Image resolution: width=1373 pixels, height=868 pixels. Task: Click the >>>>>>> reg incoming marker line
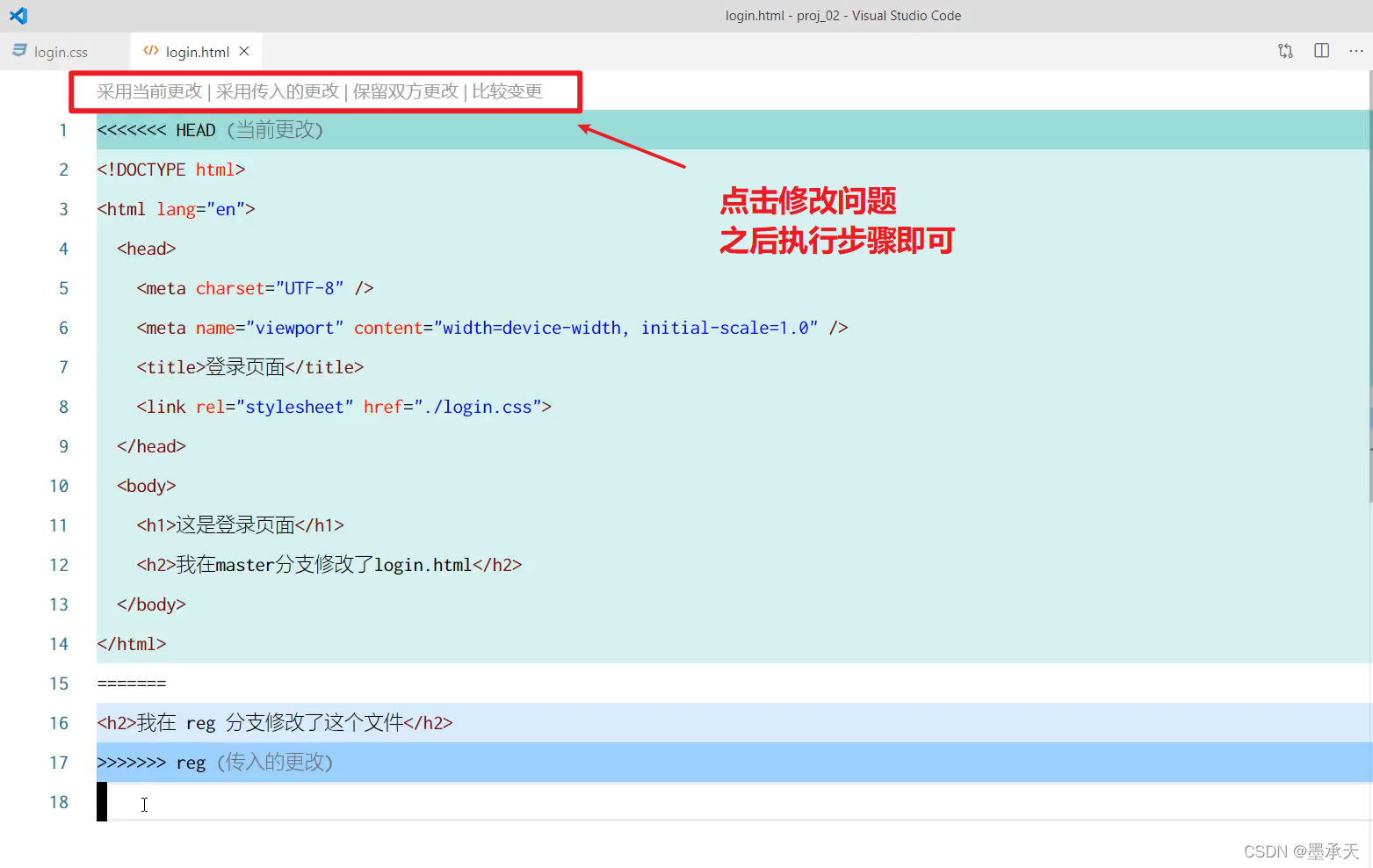pyautogui.click(x=733, y=763)
